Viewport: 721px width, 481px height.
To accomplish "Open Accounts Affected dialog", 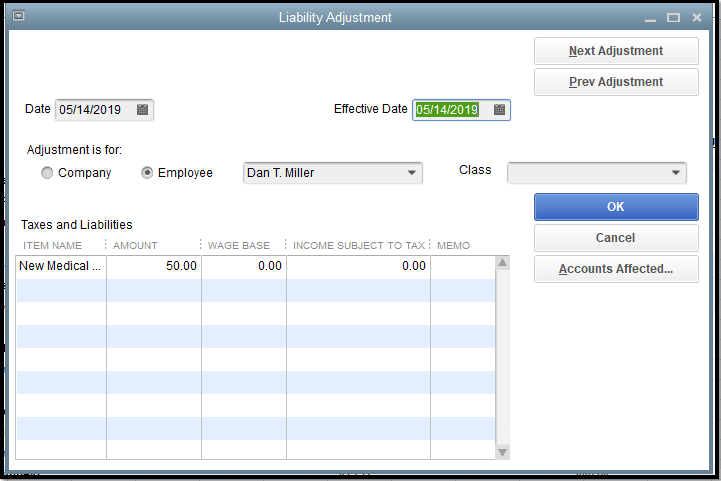I will (x=616, y=269).
